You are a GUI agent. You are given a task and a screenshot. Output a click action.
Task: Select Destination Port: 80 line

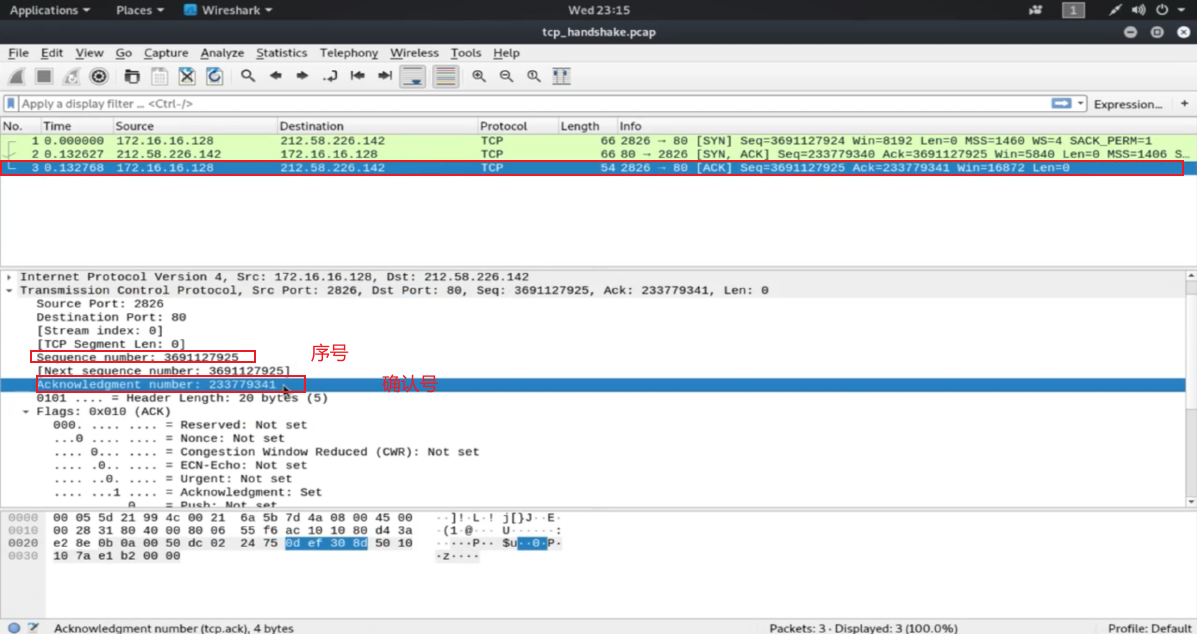point(111,317)
